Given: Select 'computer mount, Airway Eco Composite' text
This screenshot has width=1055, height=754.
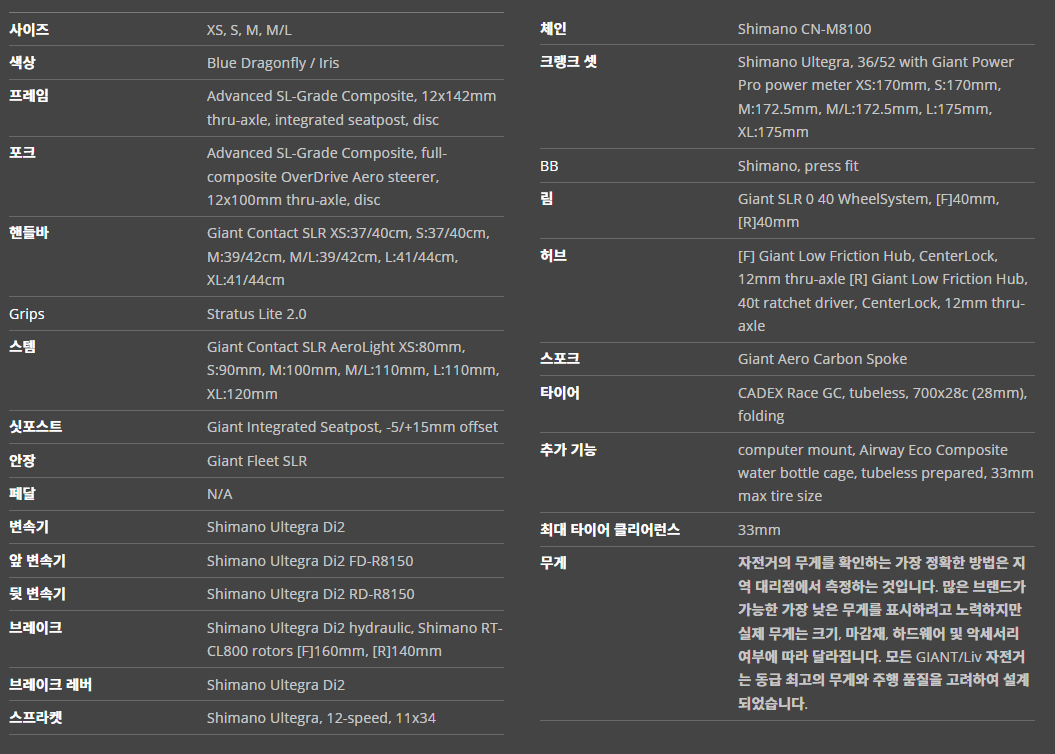Looking at the screenshot, I should point(885,473).
